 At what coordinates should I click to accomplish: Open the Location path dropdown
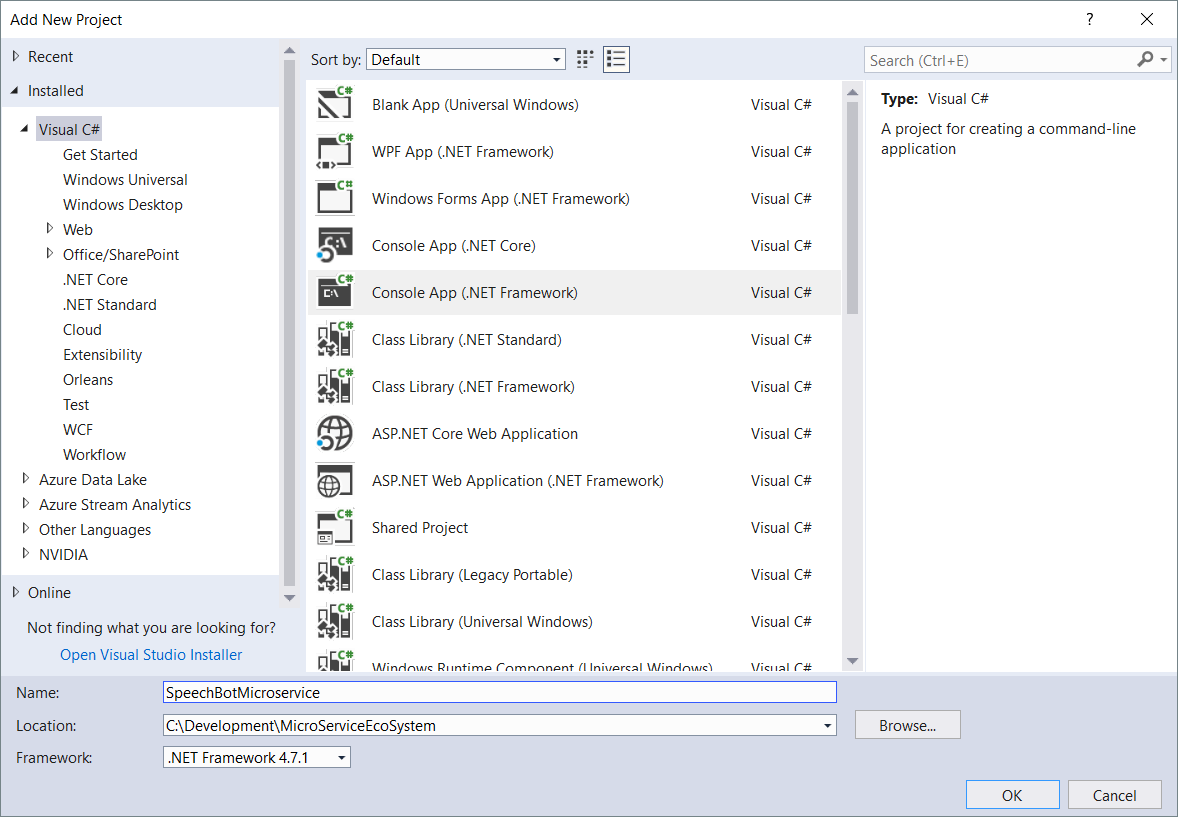click(827, 725)
